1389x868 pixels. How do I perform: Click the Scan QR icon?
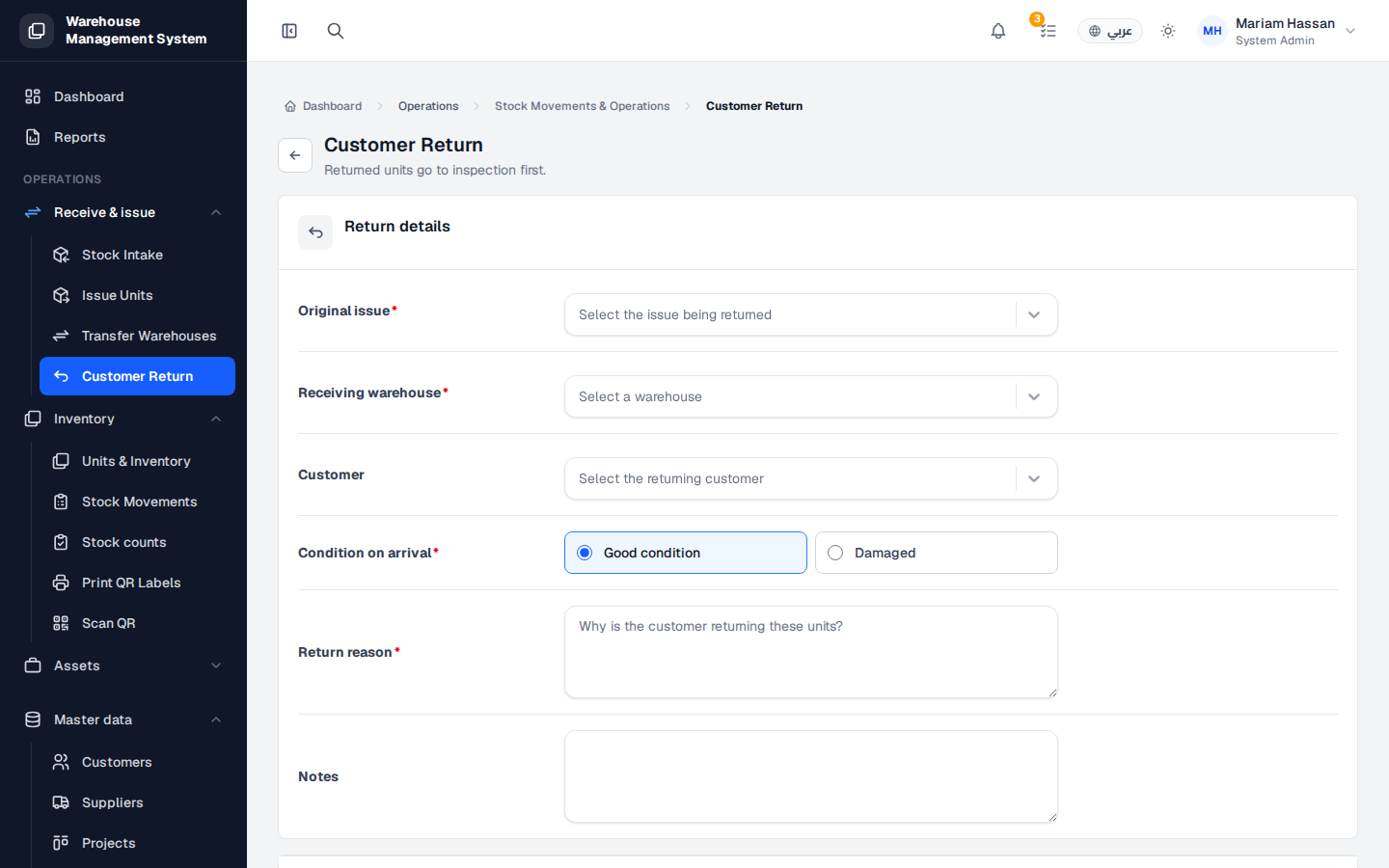61,623
